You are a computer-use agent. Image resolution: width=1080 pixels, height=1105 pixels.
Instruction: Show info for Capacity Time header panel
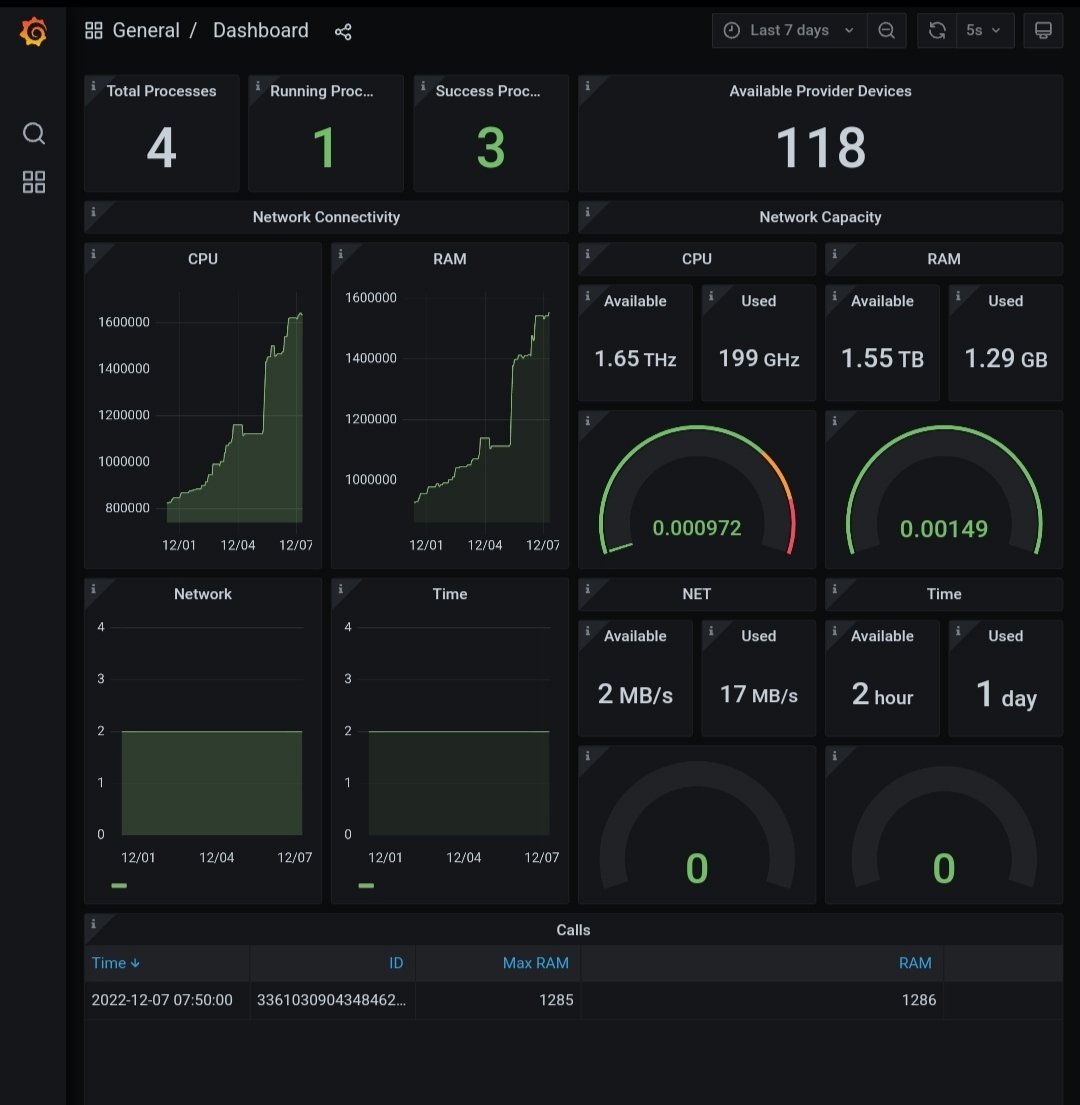834,588
